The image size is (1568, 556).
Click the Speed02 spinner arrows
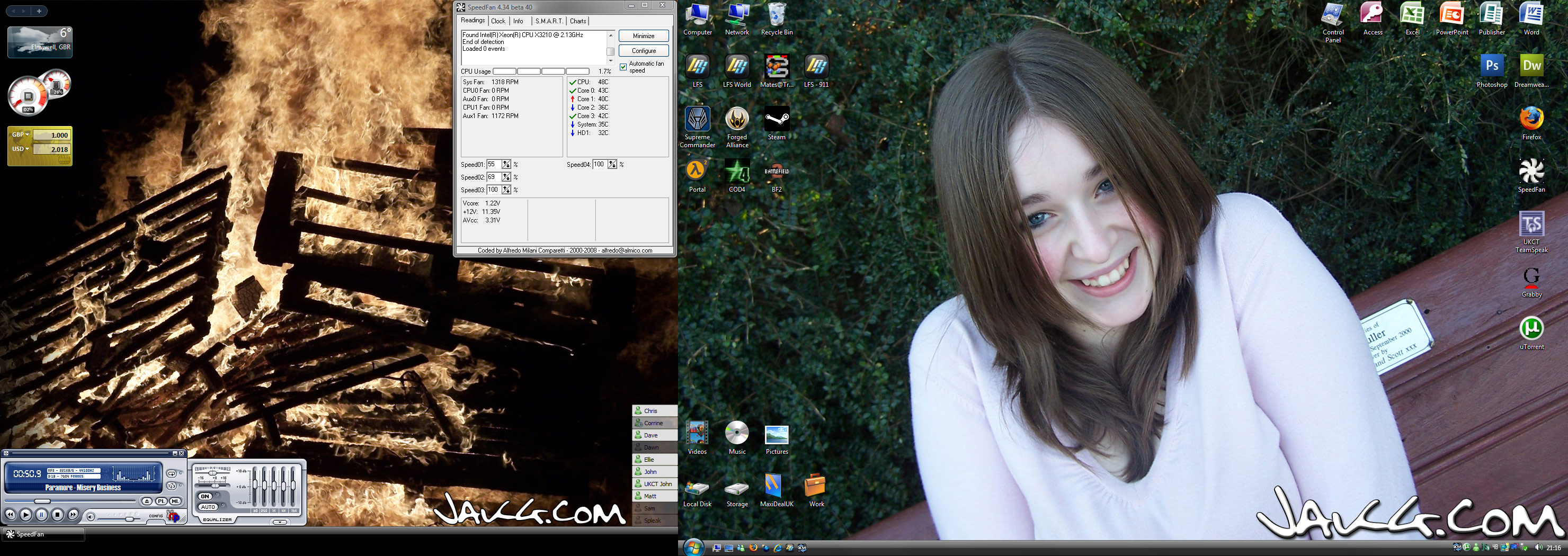tap(506, 177)
